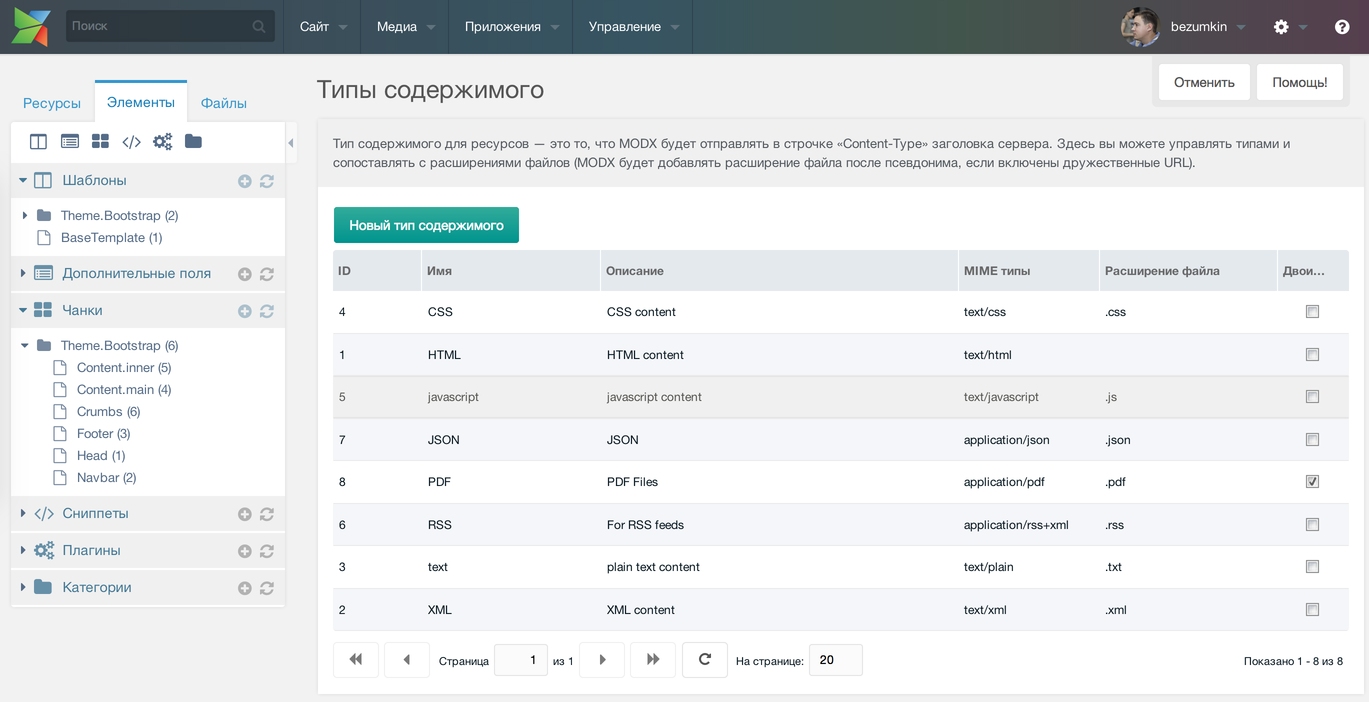
Task: Collapse the Theme.Bootstrap (6) chunks folder
Action: (25, 346)
